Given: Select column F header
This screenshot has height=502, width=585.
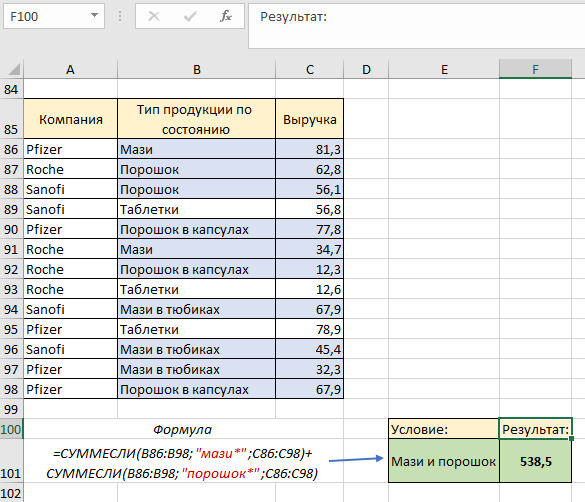Looking at the screenshot, I should [x=535, y=69].
